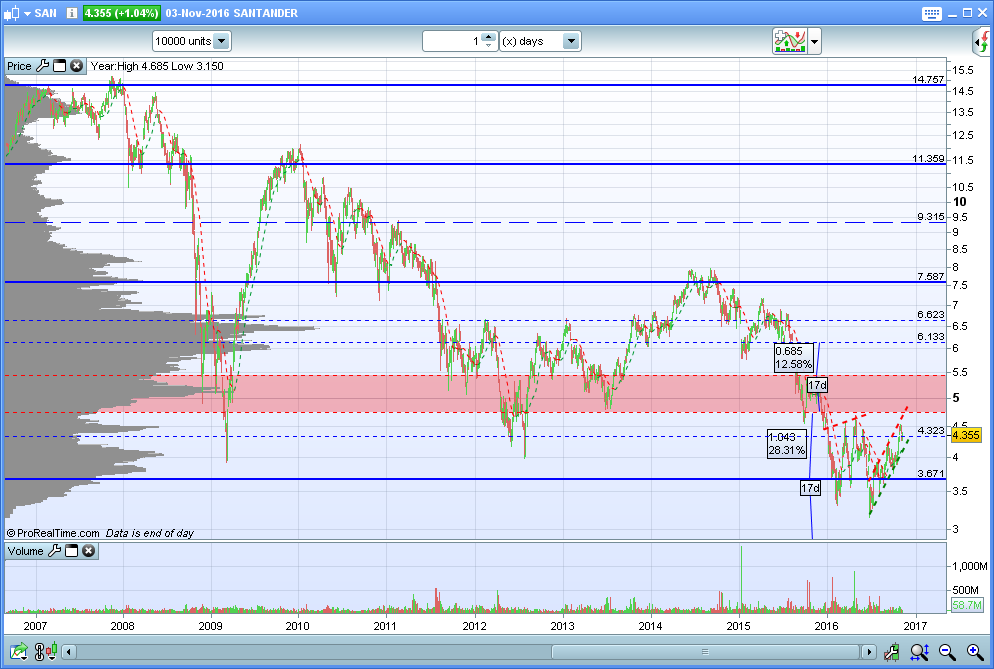Image resolution: width=994 pixels, height=669 pixels.
Task: Click the candlestick chart style icon
Action: pyautogui.click(x=12, y=13)
